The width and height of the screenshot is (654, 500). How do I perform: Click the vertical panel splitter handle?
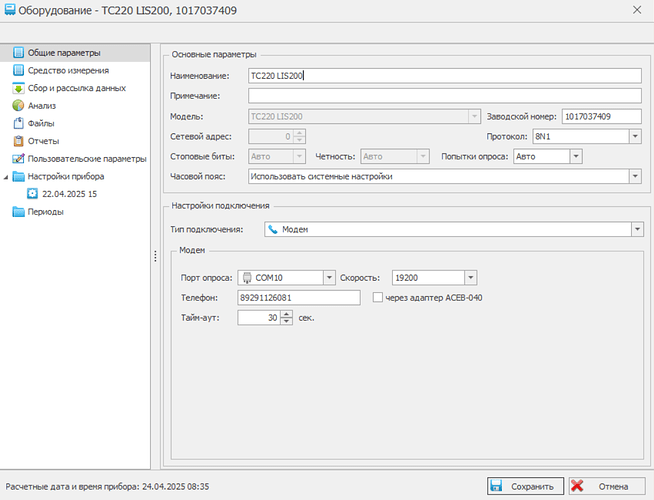[155, 256]
